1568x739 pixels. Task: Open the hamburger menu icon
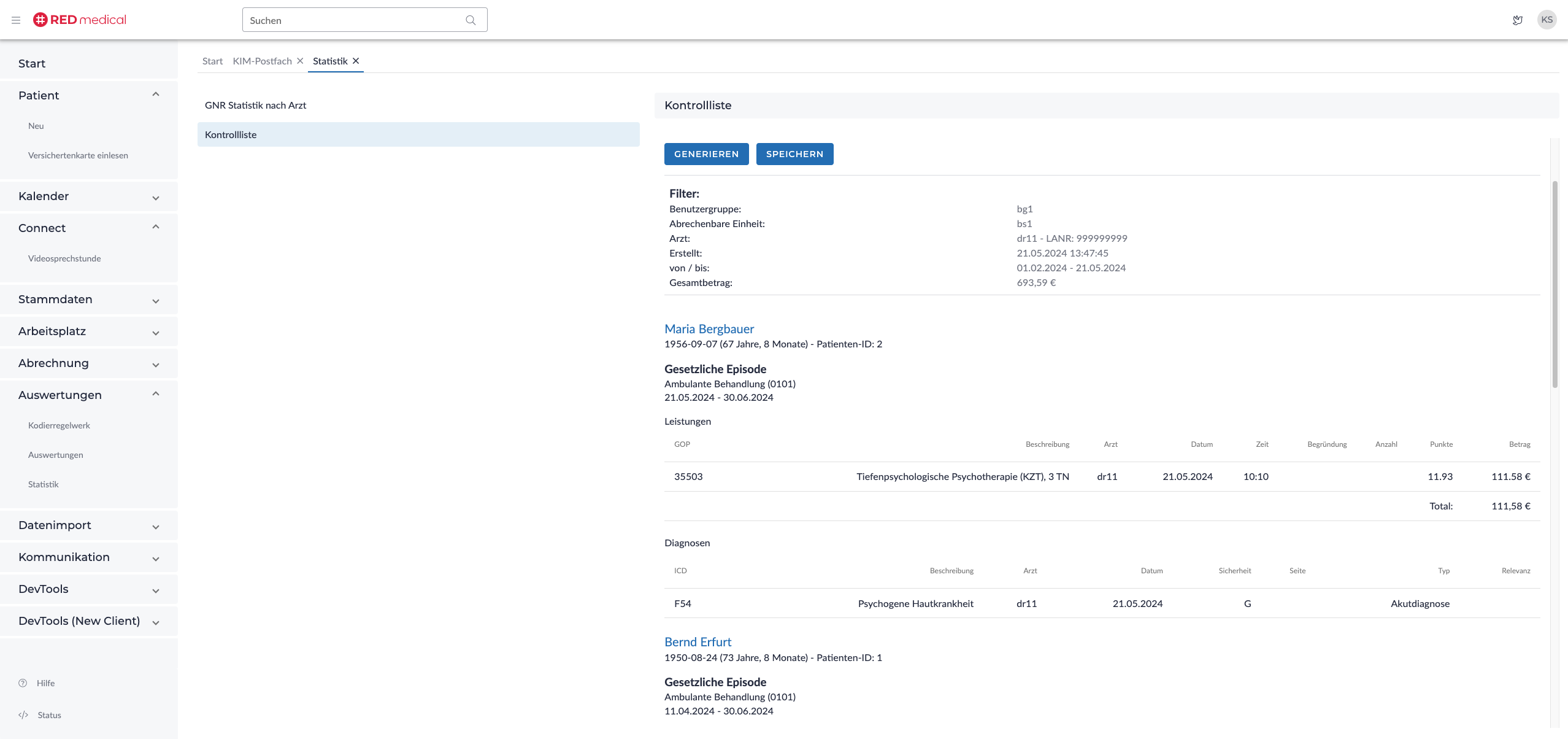pos(16,20)
